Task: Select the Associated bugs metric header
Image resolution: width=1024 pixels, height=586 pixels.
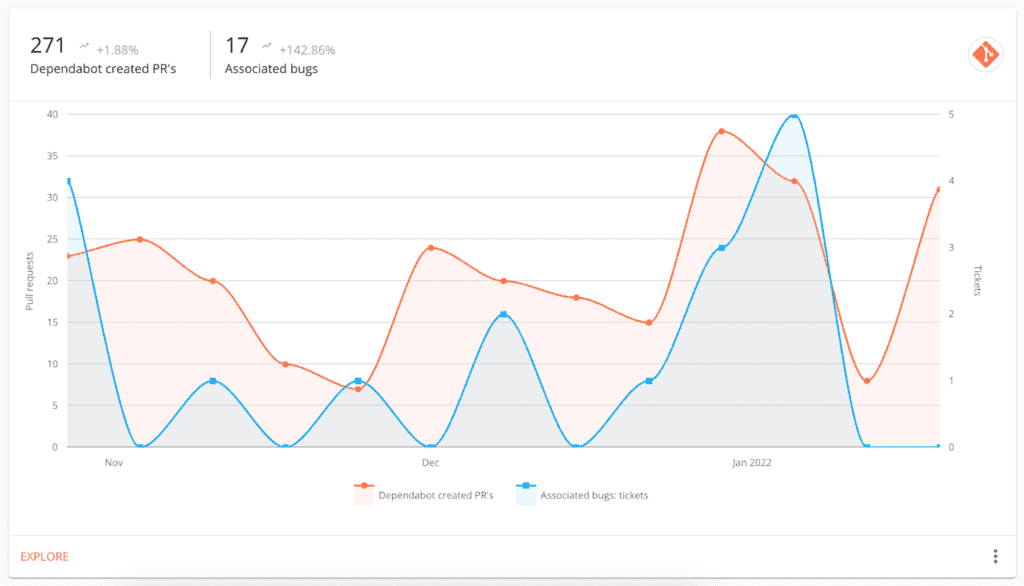Action: pyautogui.click(x=270, y=69)
